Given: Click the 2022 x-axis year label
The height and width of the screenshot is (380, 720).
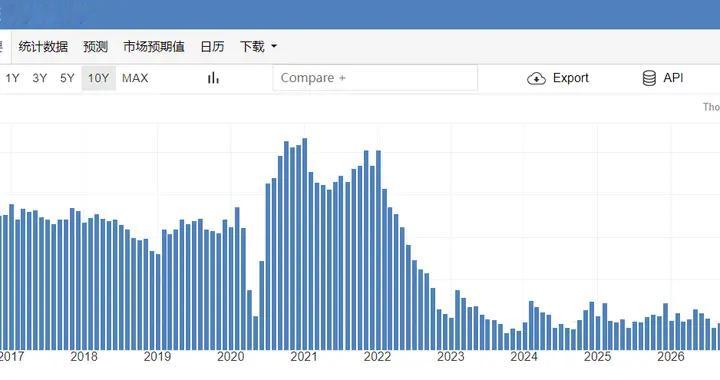Looking at the screenshot, I should pyautogui.click(x=377, y=357).
